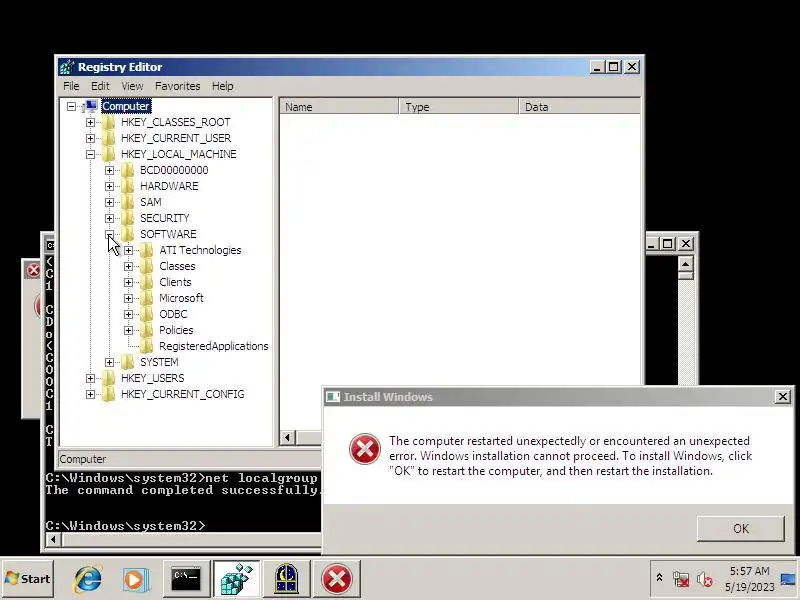800x600 pixels.
Task: Expand HKEY_CURRENT_CONFIG key
Action: [x=90, y=394]
